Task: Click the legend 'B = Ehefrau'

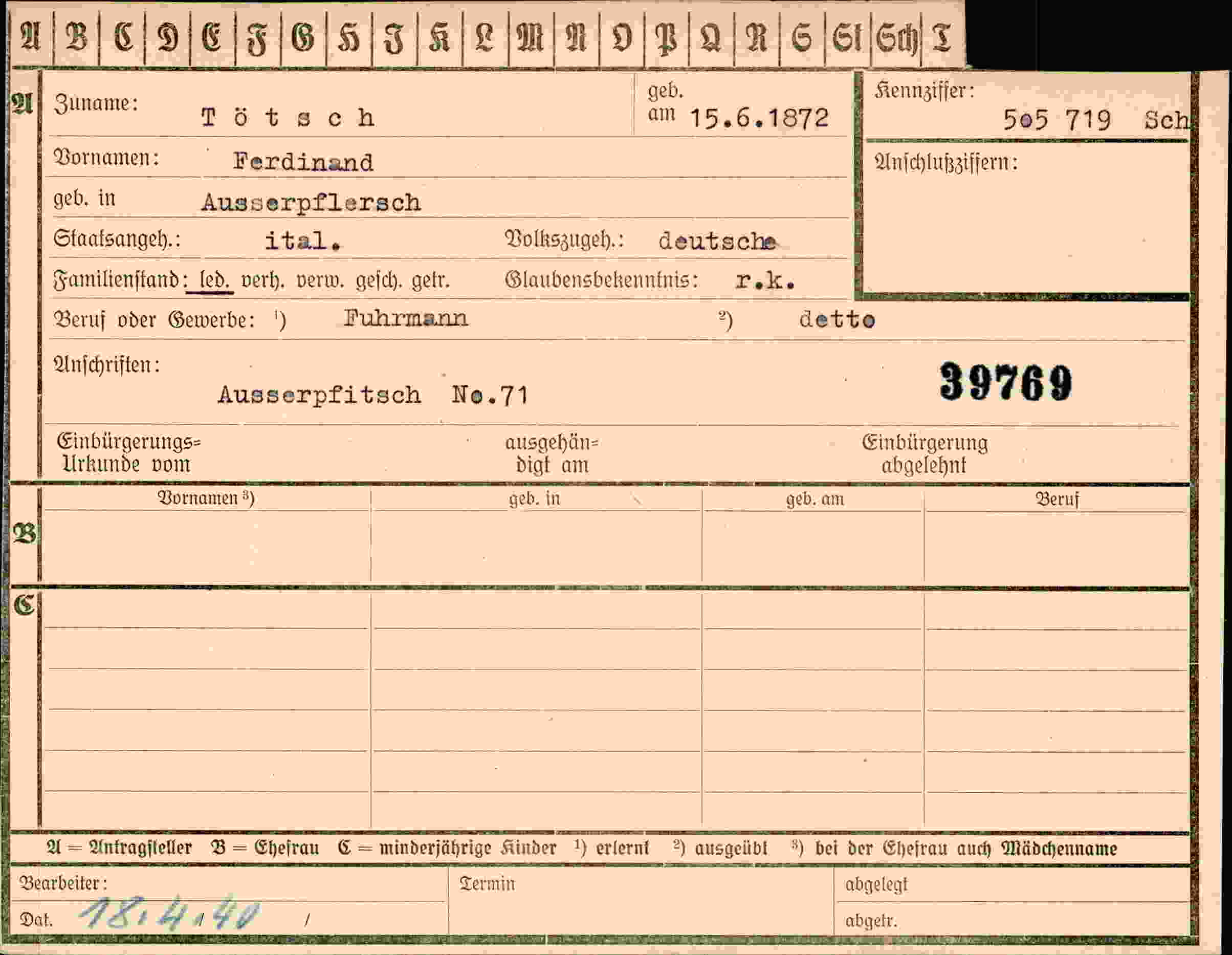Action: coord(265,848)
